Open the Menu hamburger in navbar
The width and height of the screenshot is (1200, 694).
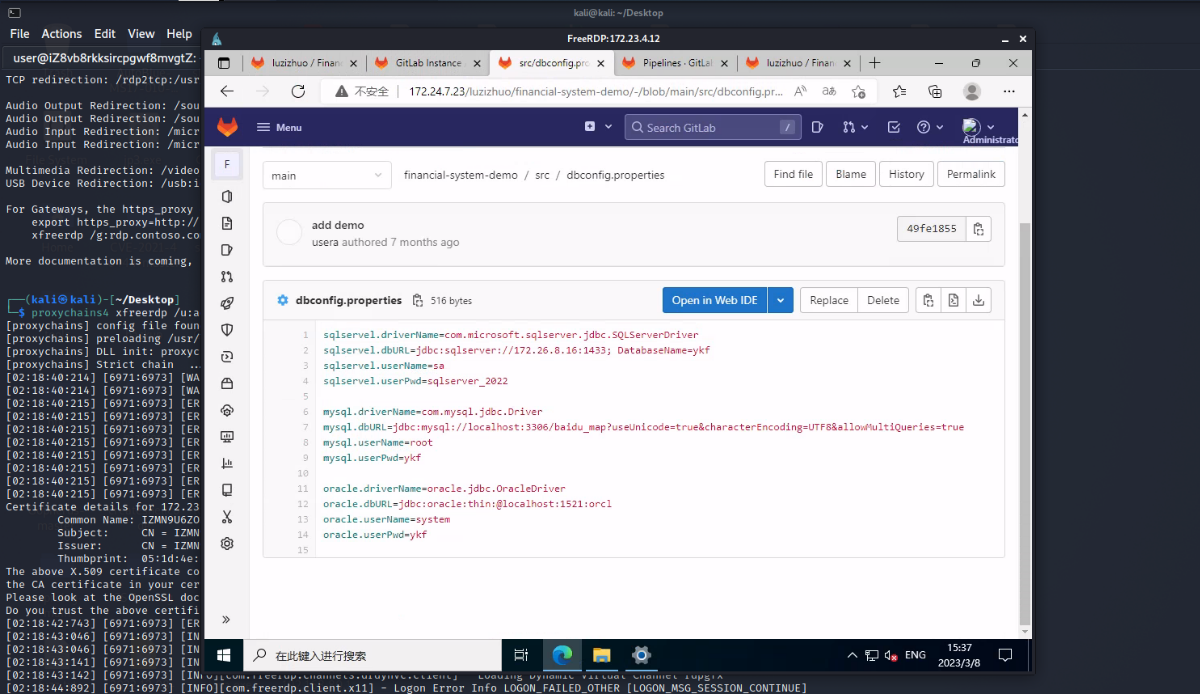point(279,127)
